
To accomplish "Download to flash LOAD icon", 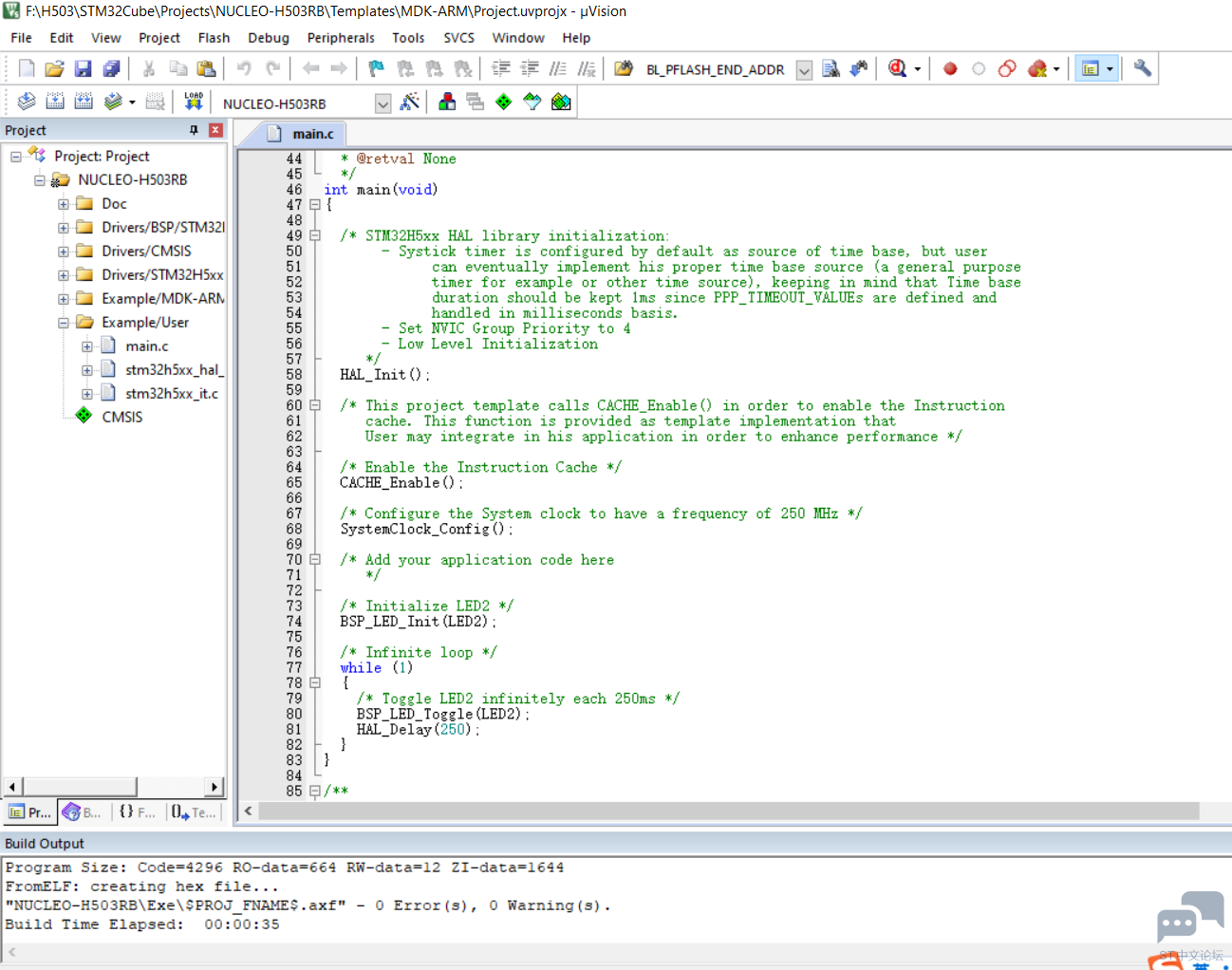I will coord(194,102).
